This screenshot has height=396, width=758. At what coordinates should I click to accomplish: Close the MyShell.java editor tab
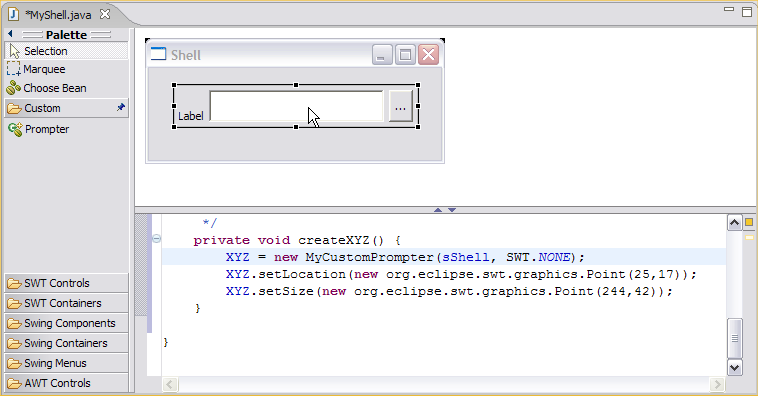(104, 15)
